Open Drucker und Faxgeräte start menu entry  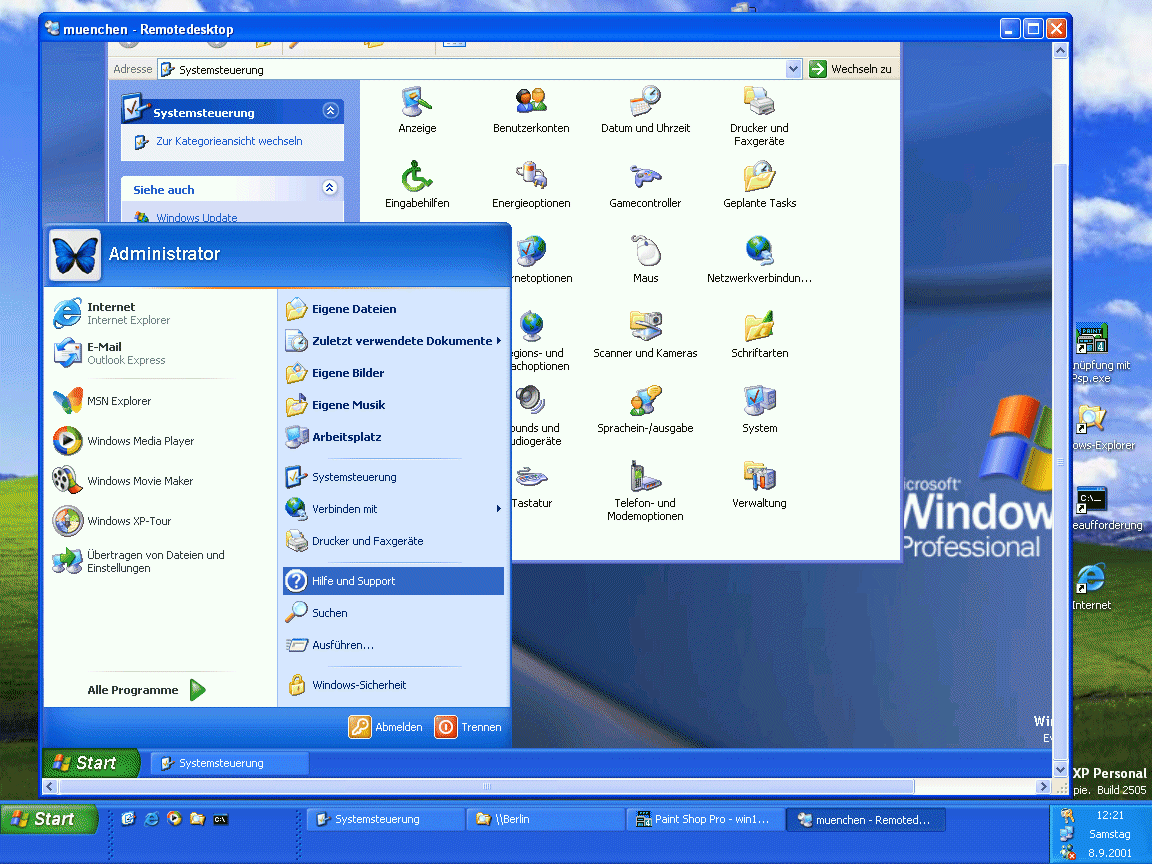[x=393, y=541]
